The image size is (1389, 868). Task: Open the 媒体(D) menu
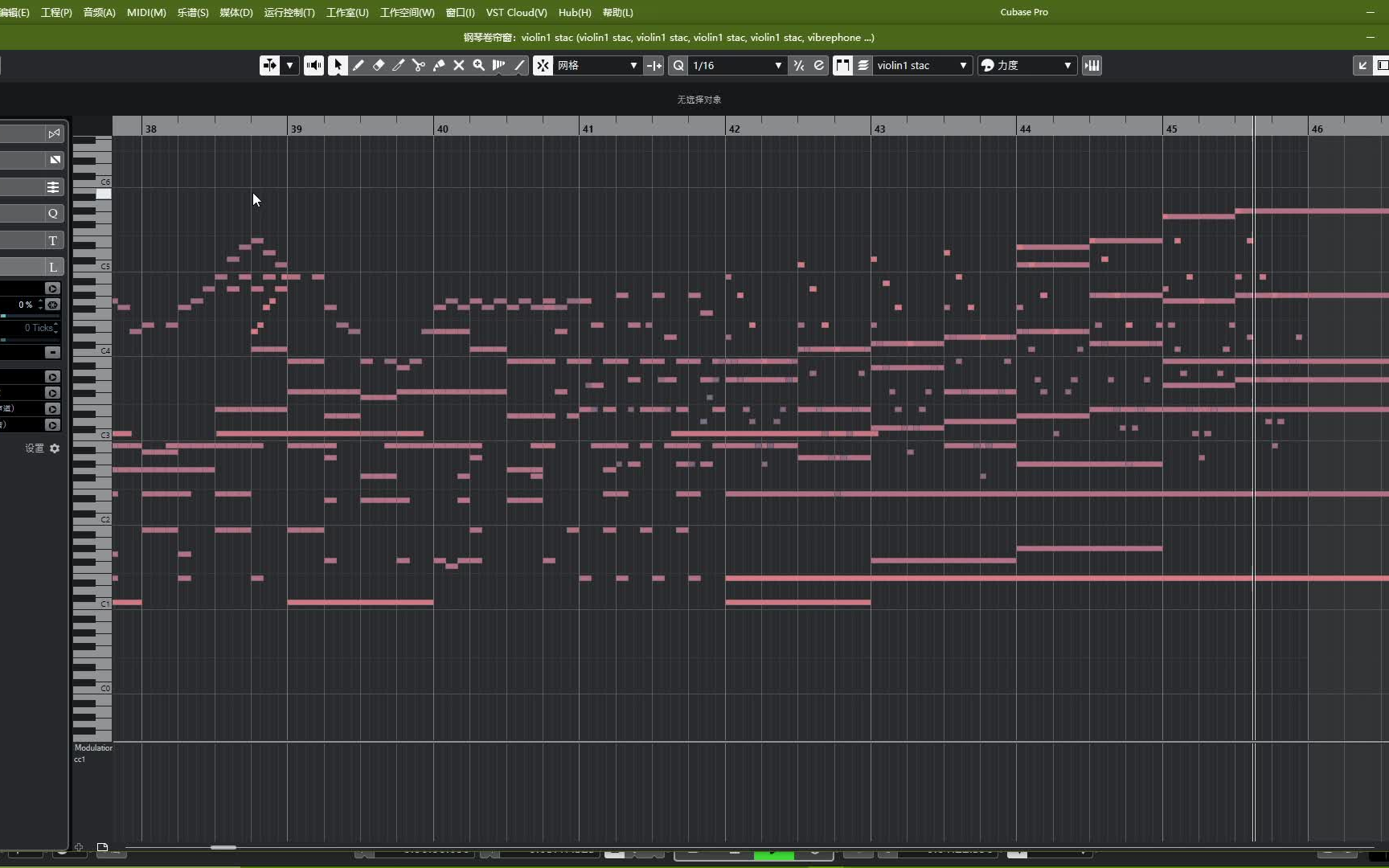[236, 12]
